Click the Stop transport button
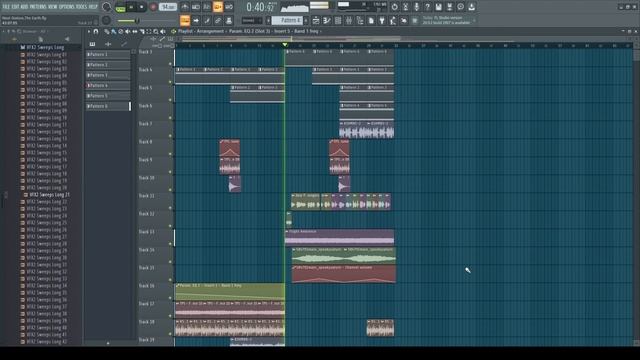The width and height of the screenshot is (640, 360). click(142, 7)
